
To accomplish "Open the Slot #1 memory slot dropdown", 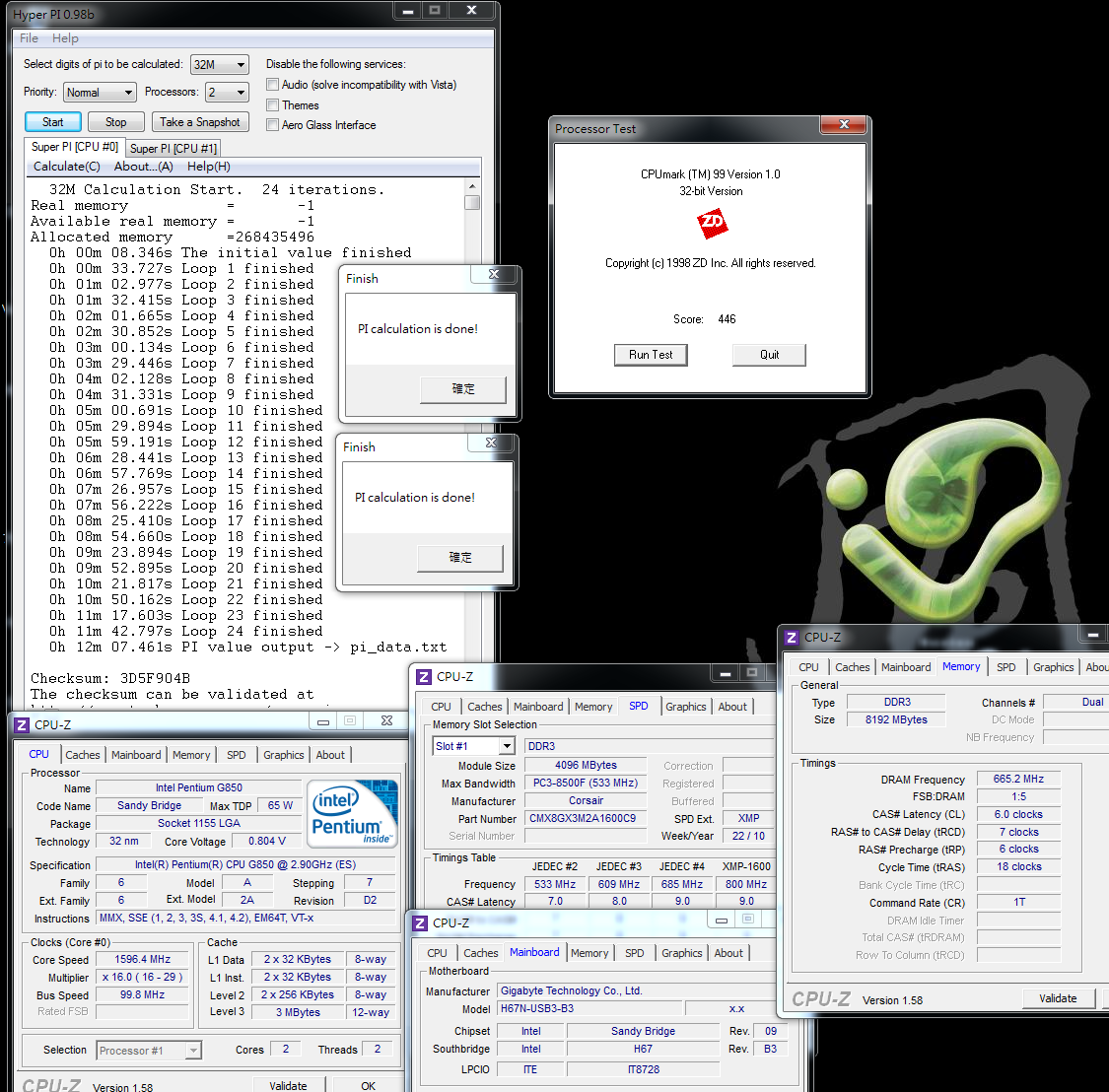I will point(507,746).
